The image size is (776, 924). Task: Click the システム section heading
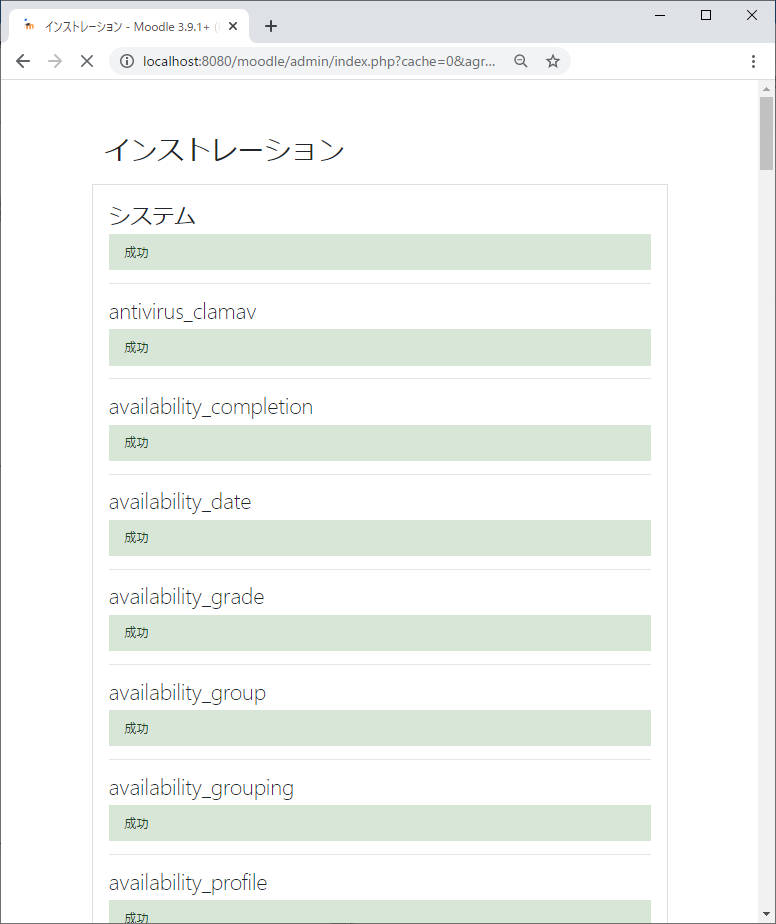(152, 214)
